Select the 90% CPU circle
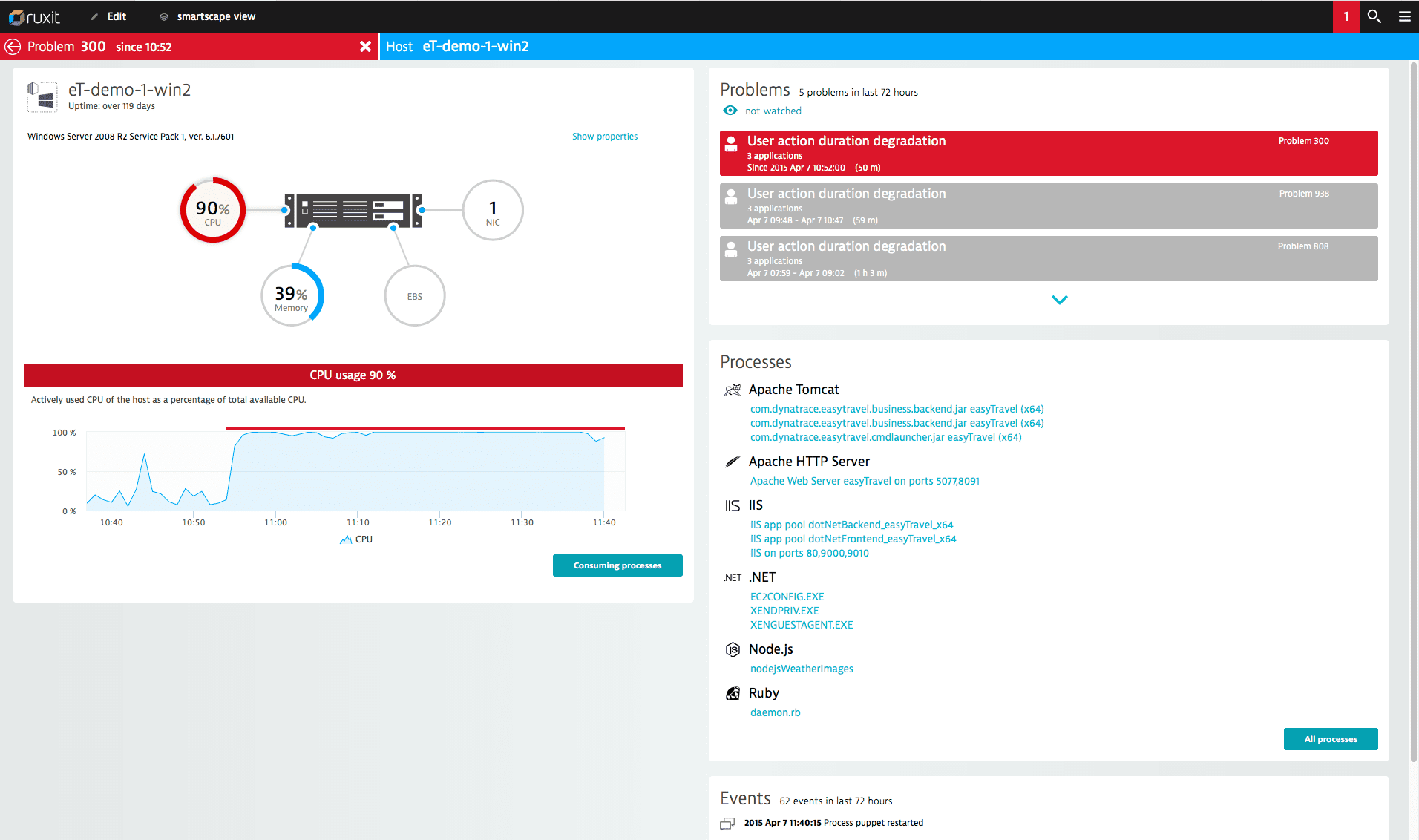 pyautogui.click(x=213, y=210)
